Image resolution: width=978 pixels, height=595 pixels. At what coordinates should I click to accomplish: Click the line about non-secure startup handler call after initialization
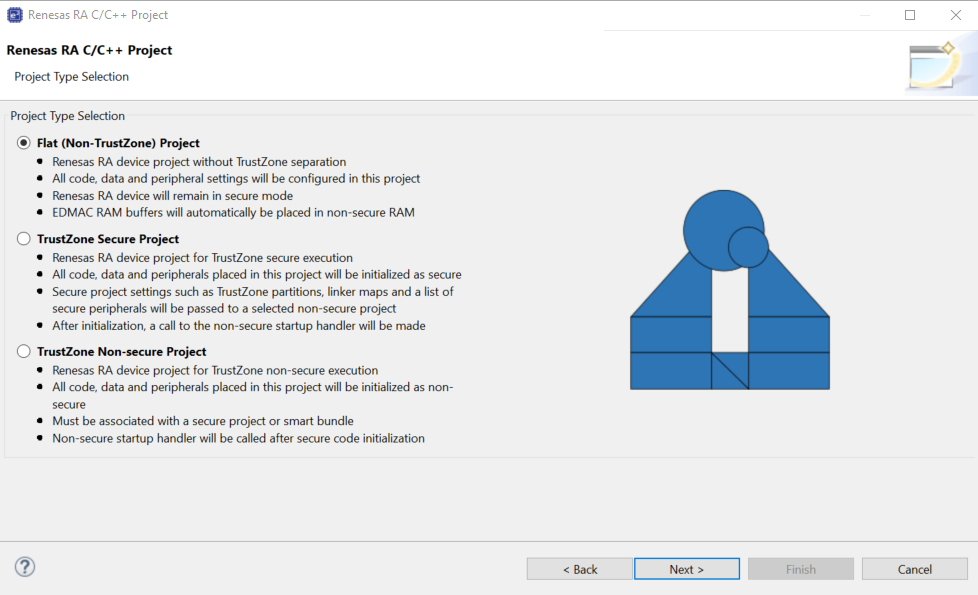pos(239,326)
